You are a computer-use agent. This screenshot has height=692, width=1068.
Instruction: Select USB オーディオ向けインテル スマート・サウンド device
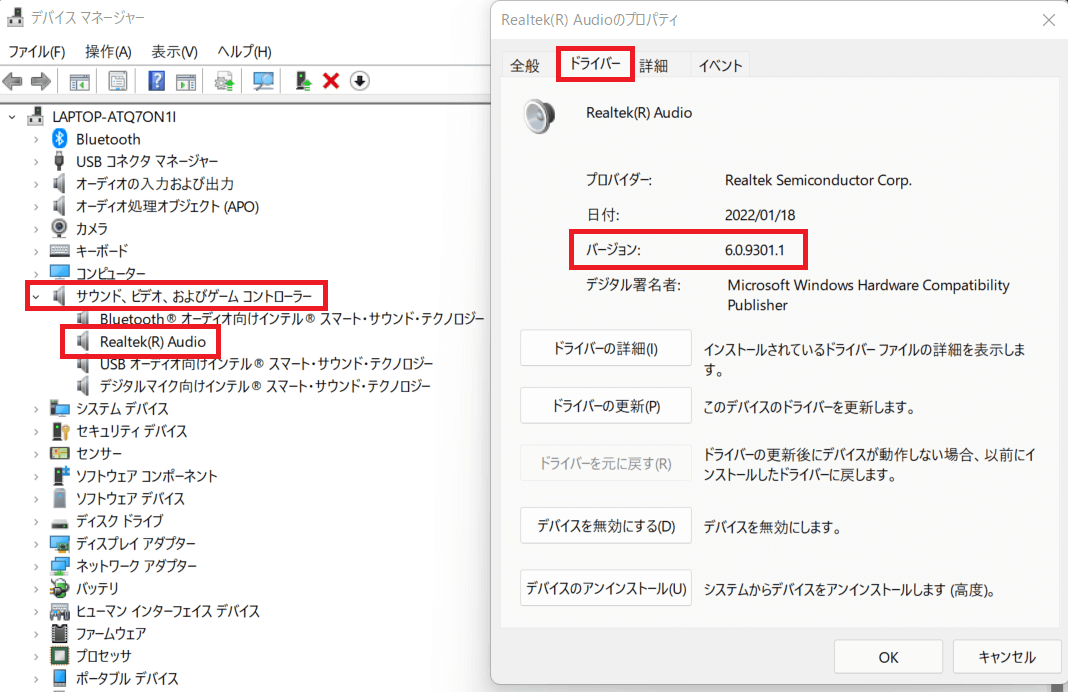point(266,364)
